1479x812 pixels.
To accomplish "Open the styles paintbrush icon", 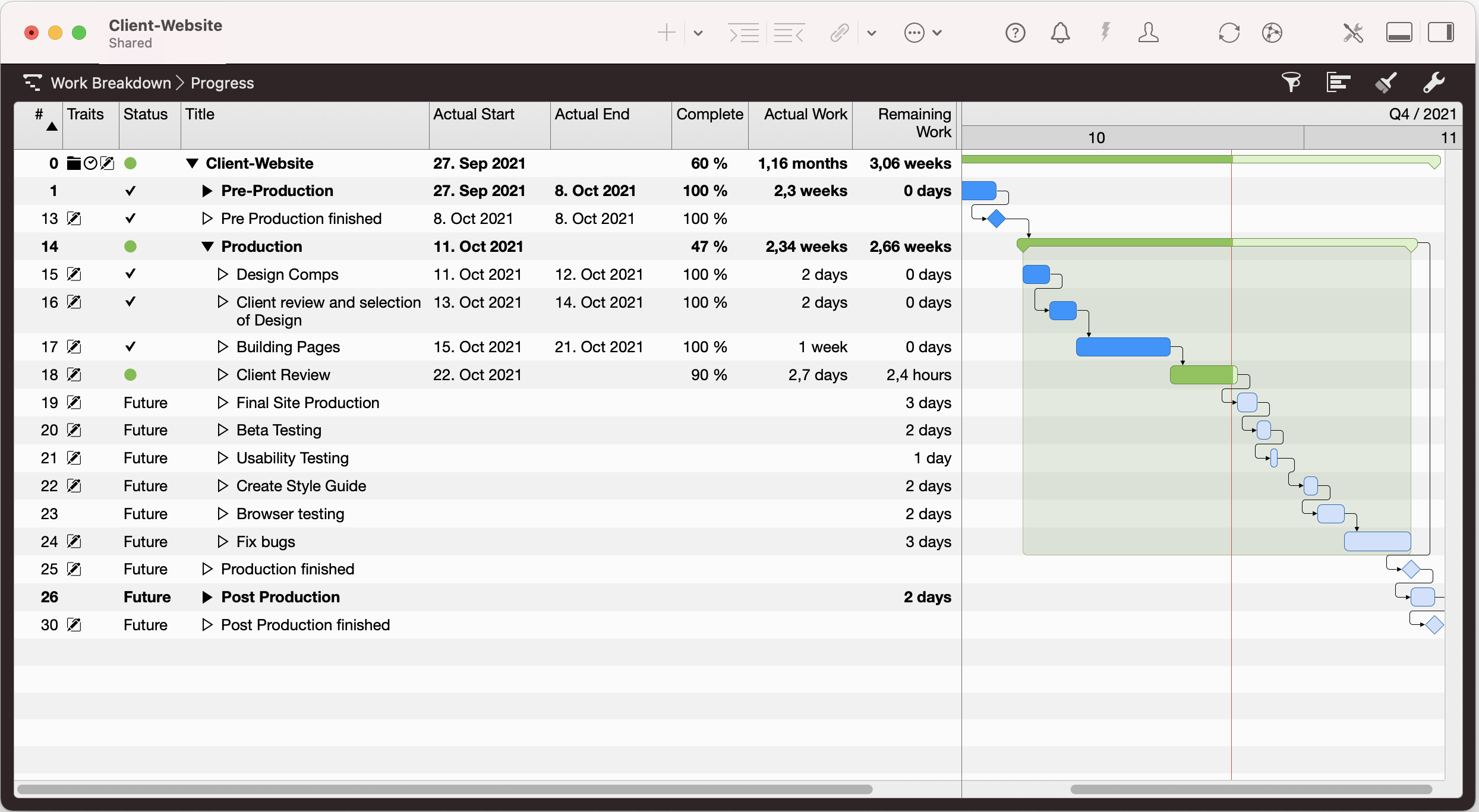I will coord(1386,83).
